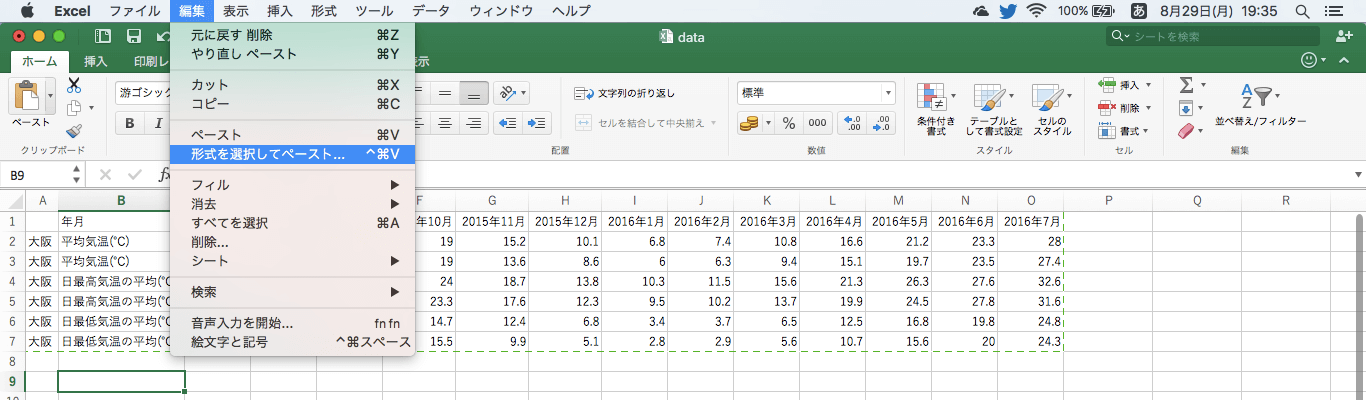Increase decimal places

tap(853, 123)
